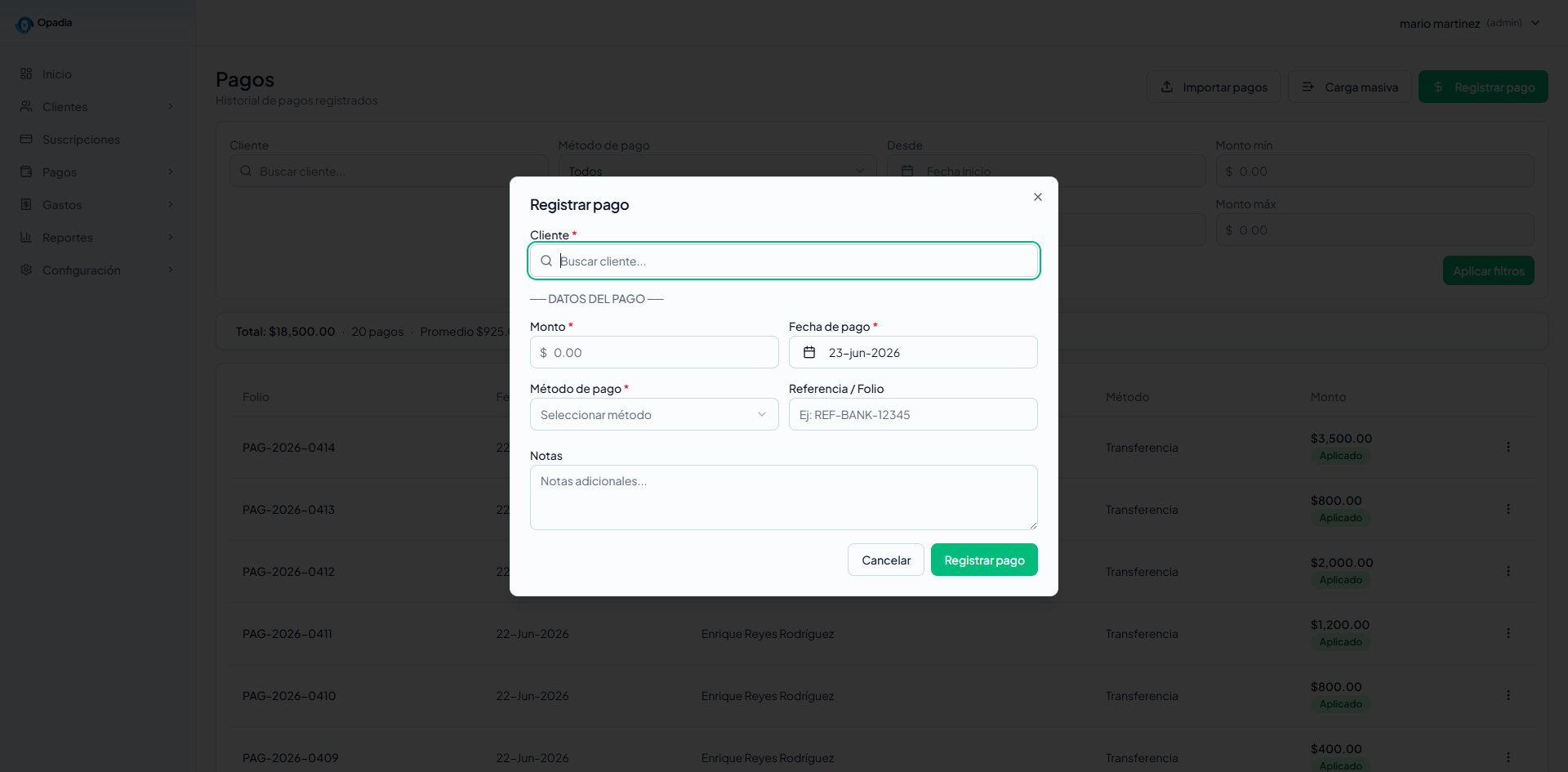Image resolution: width=1568 pixels, height=772 pixels.
Task: Expand the Configuración sidebar chevron
Action: click(x=171, y=270)
